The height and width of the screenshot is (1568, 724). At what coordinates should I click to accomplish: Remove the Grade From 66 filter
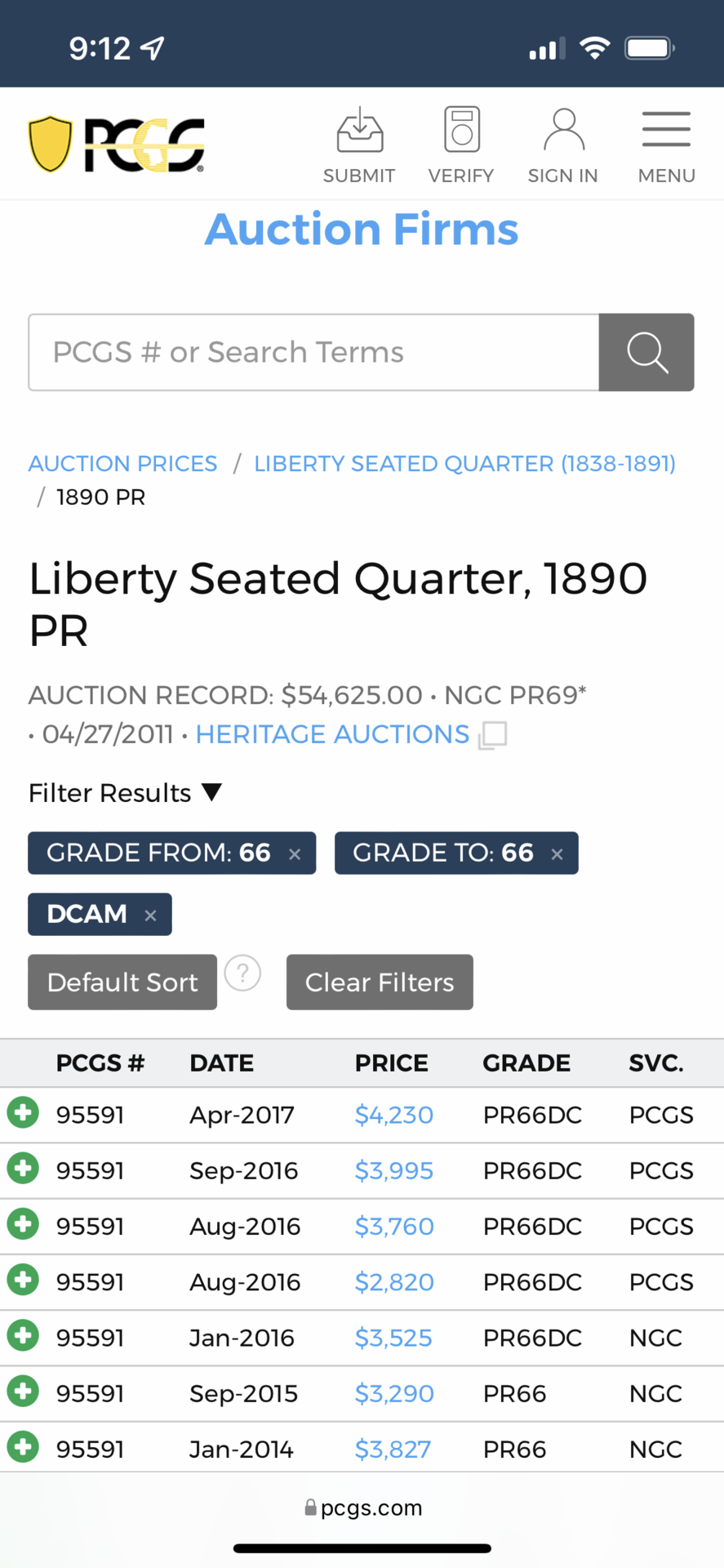[x=295, y=854]
